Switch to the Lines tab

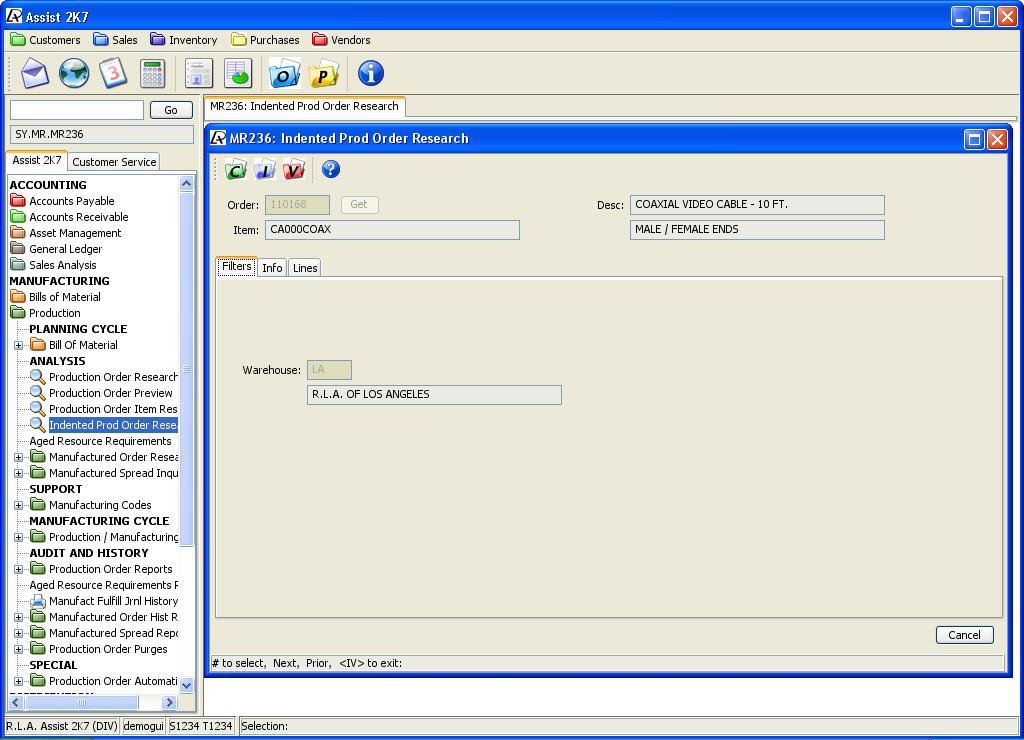pos(305,268)
